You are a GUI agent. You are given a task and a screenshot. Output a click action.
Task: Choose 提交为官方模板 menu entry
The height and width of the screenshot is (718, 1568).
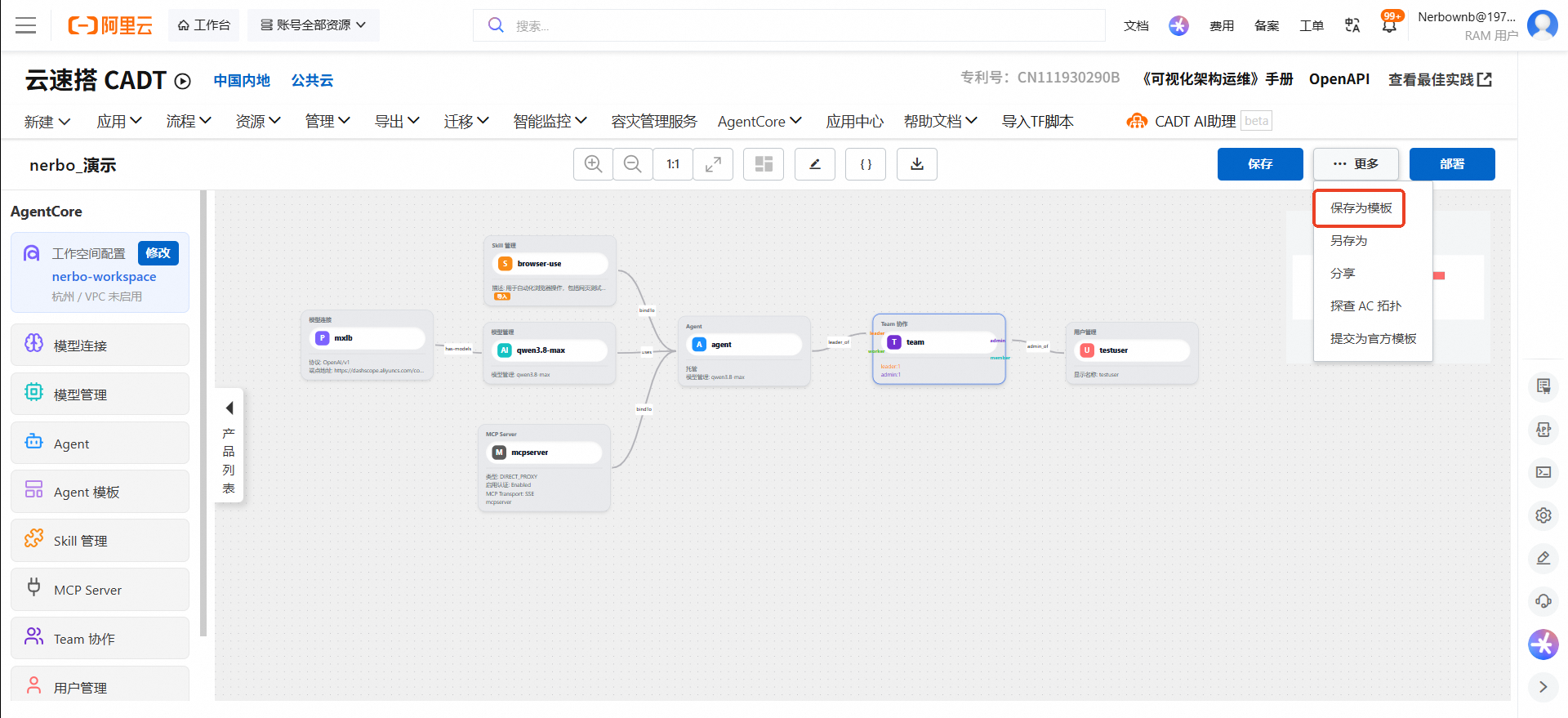click(x=1373, y=339)
